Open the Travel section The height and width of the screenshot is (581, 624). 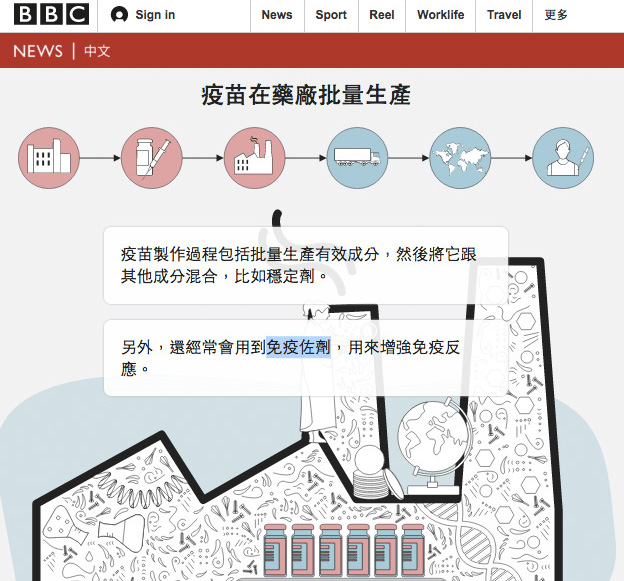(x=504, y=15)
